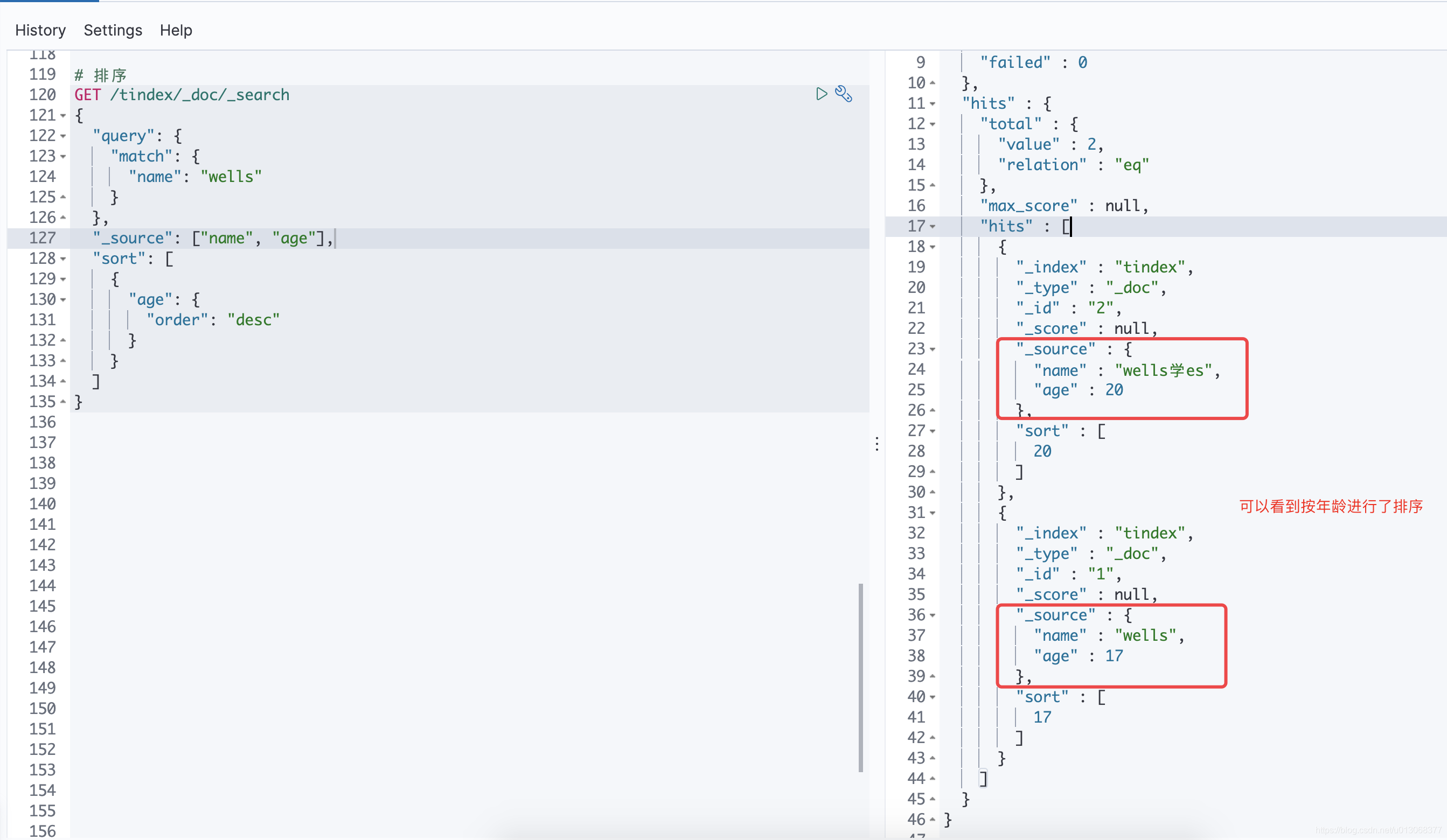Click the "name" : "wells学es" response line

1127,370
